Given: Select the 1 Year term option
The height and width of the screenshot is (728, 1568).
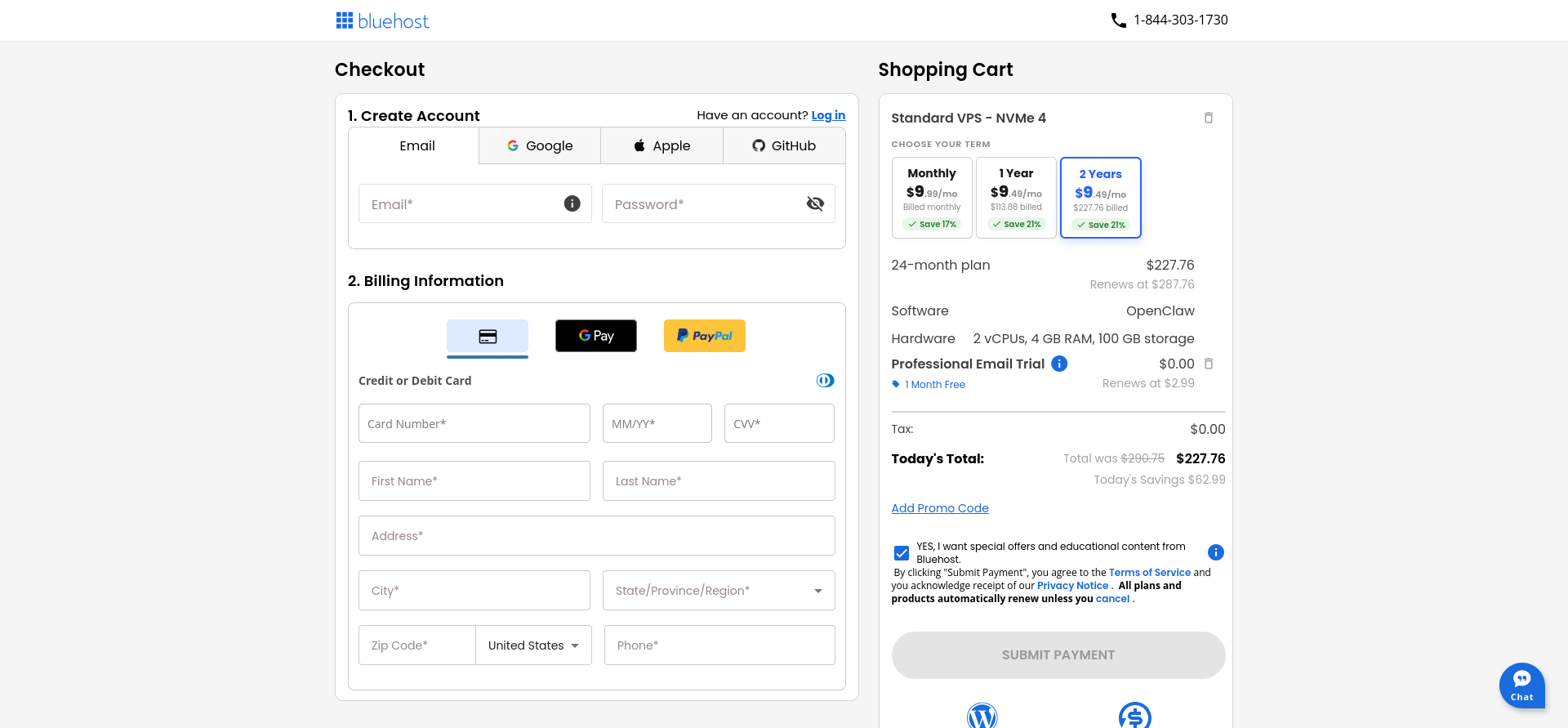Looking at the screenshot, I should click(x=1016, y=198).
